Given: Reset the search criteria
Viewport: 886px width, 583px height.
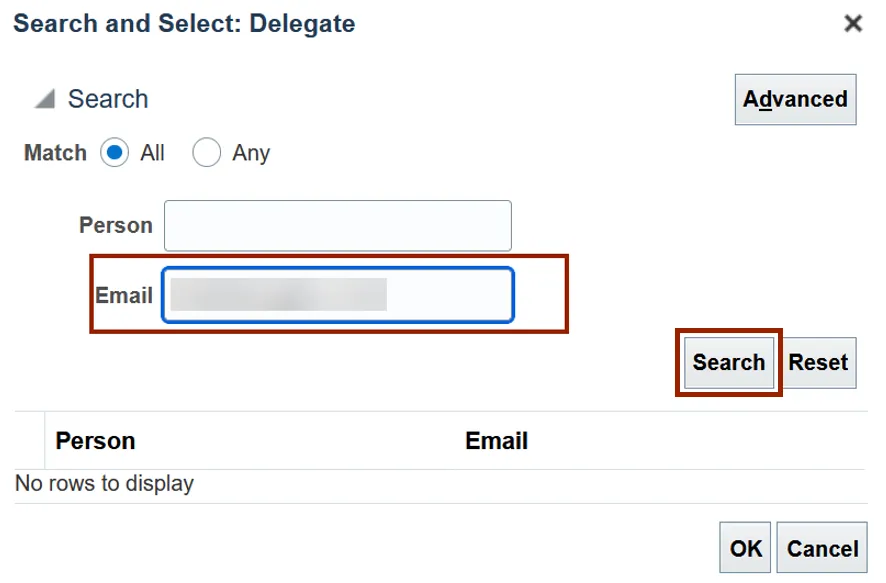Looking at the screenshot, I should pyautogui.click(x=817, y=363).
